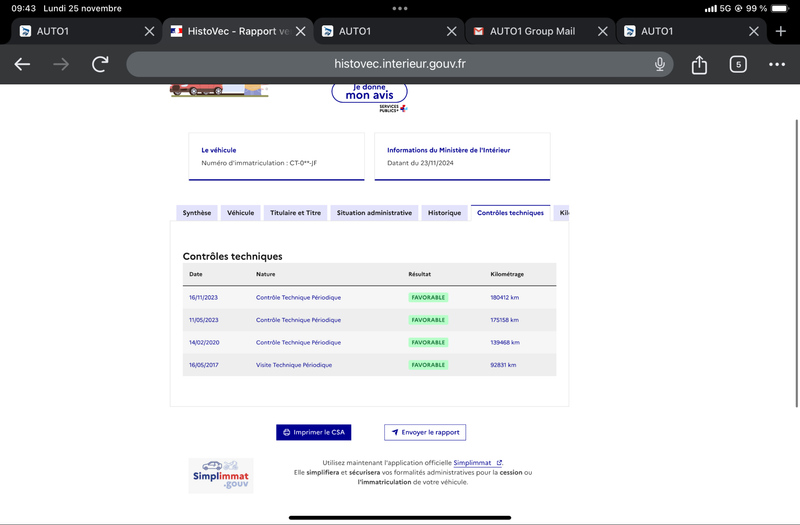Screen dimensions: 800x525
Task: Tap the browser back arrow
Action: (22, 64)
